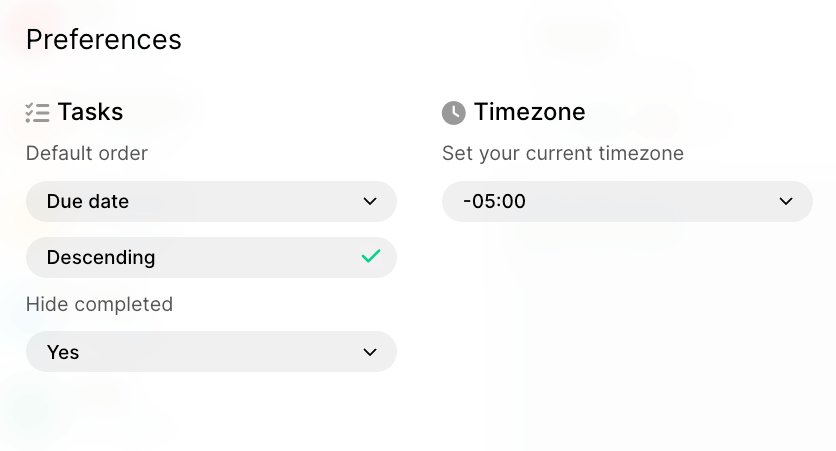Click the Due date text in dropdown
836x451 pixels.
tap(87, 202)
